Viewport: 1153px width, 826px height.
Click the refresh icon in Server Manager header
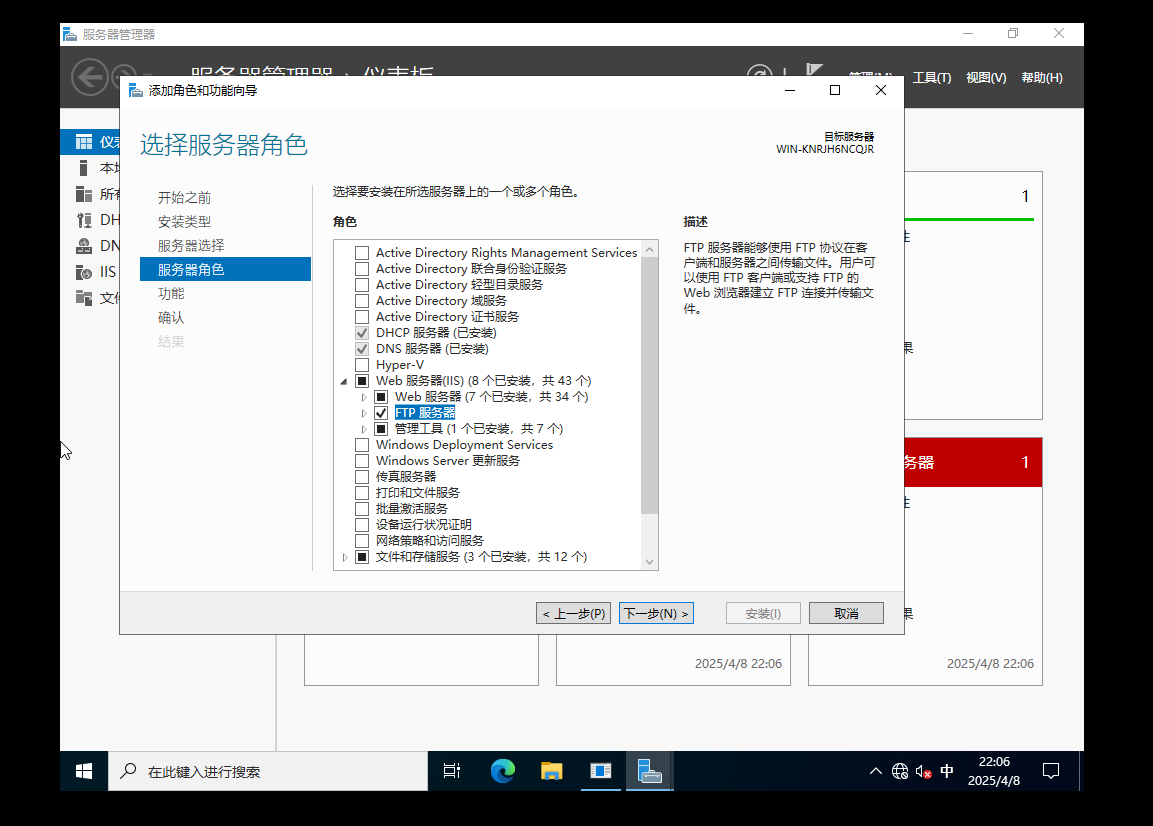click(x=760, y=71)
